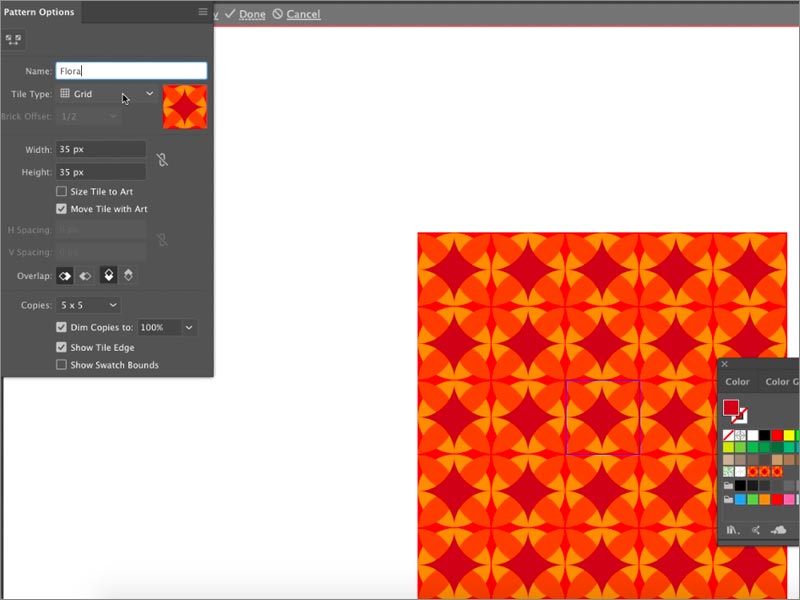Enable Size Tile to Art checkbox
The width and height of the screenshot is (800, 600).
[x=62, y=191]
